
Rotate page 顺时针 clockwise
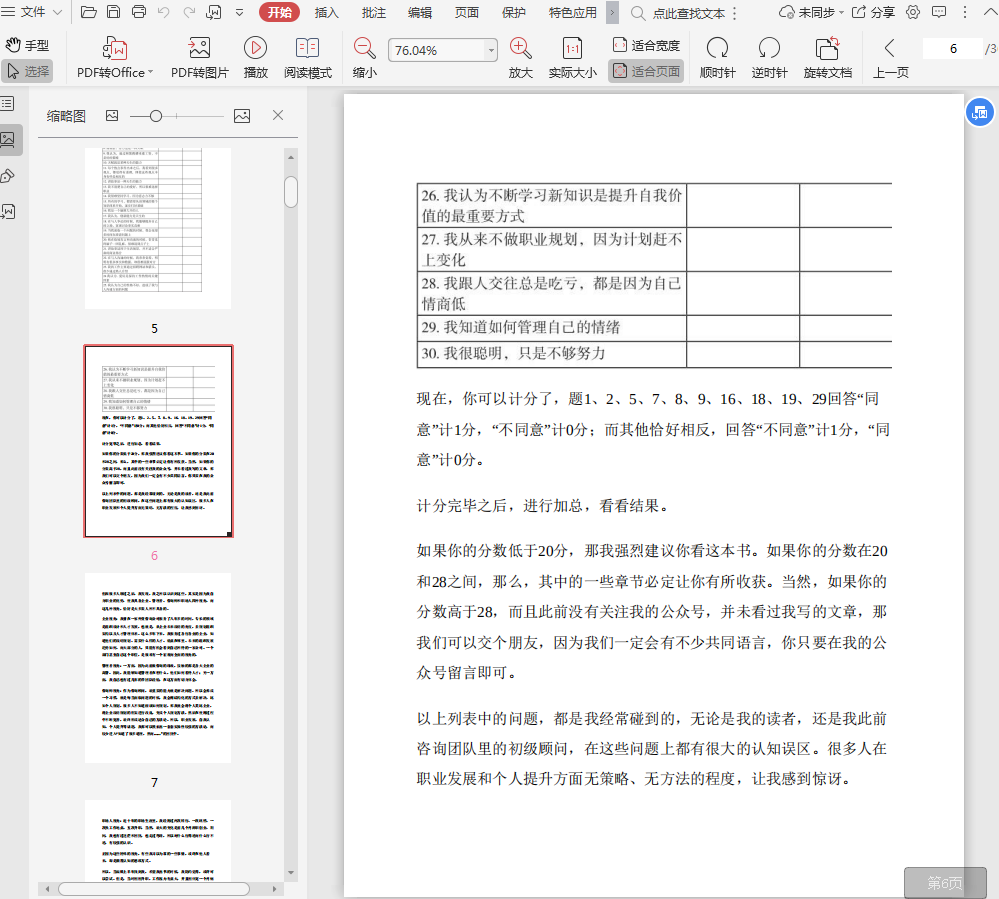[717, 57]
